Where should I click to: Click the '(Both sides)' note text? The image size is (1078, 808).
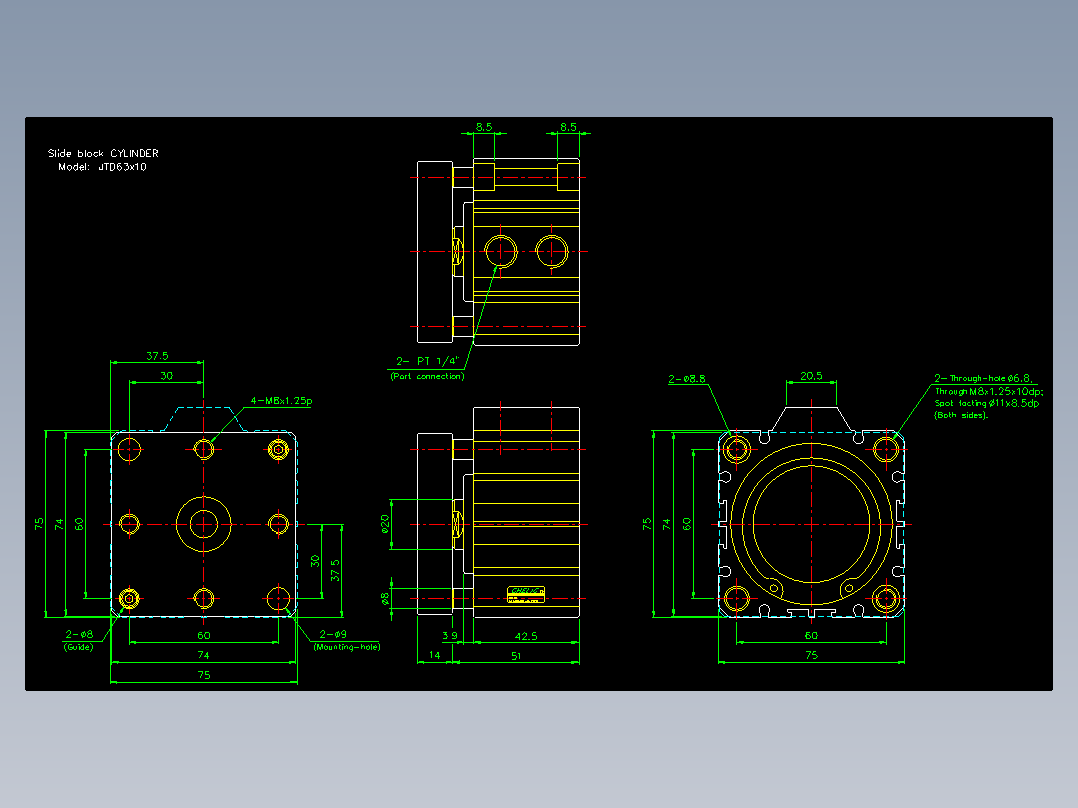pyautogui.click(x=961, y=415)
